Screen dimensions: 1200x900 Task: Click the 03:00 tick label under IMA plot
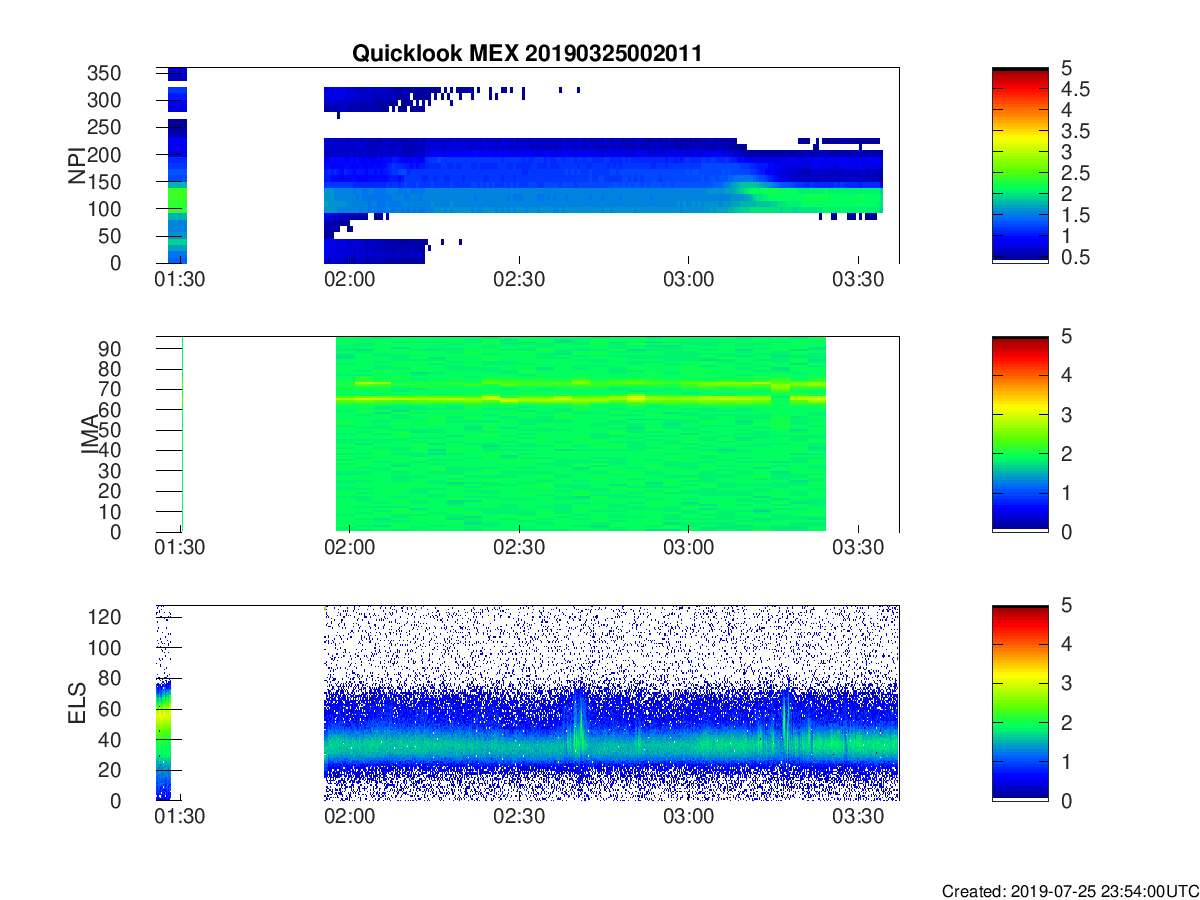point(688,550)
